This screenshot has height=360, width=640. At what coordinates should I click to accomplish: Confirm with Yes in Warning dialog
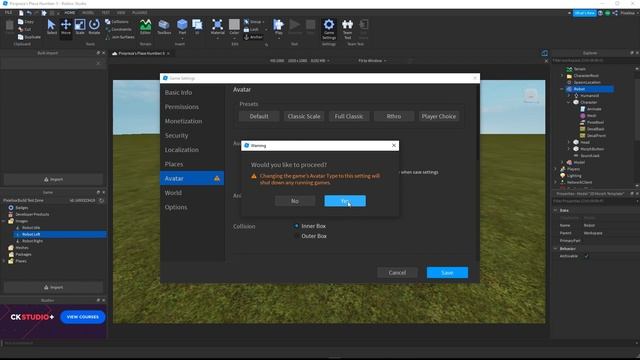345,201
